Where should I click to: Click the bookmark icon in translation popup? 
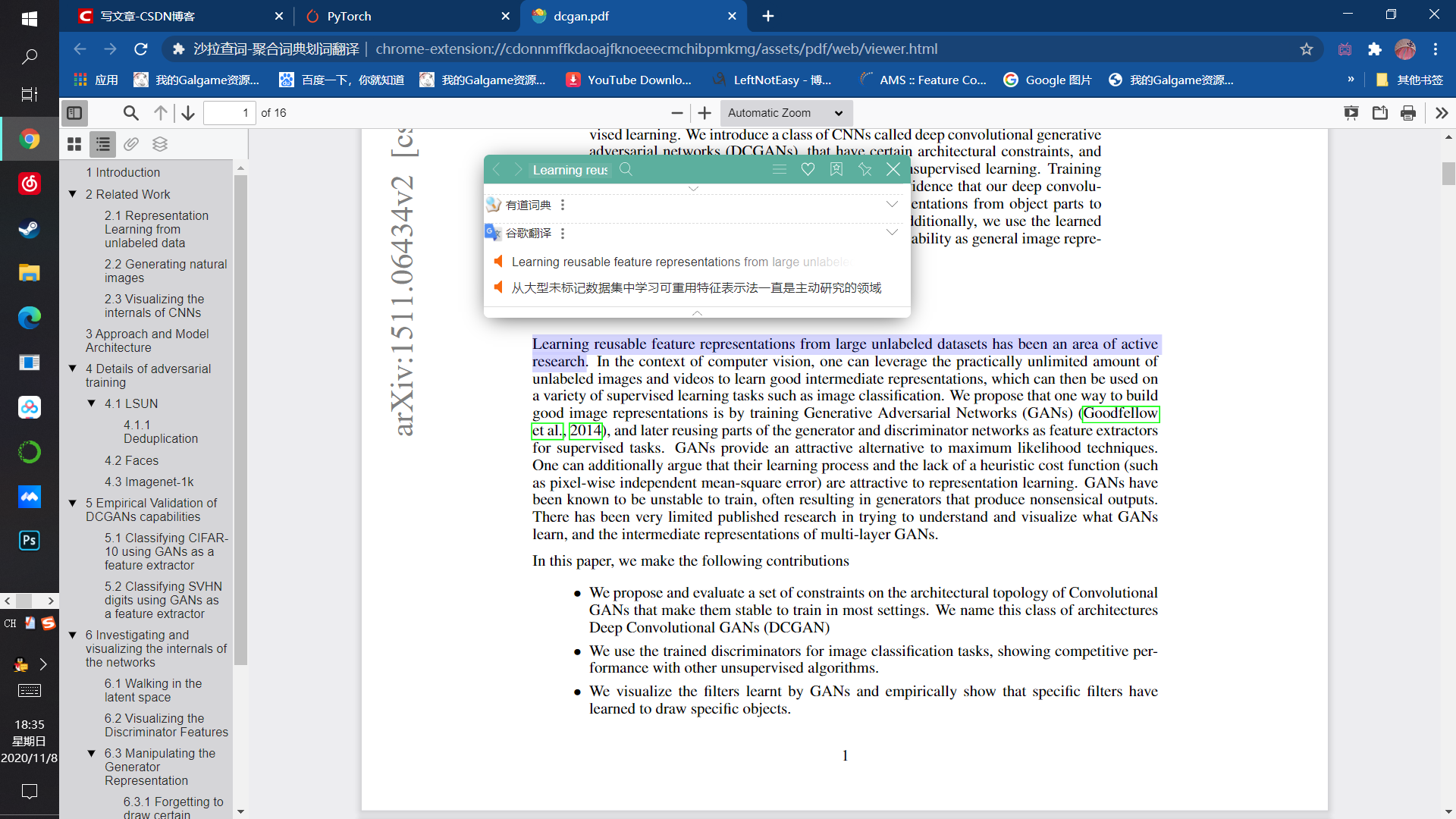836,169
